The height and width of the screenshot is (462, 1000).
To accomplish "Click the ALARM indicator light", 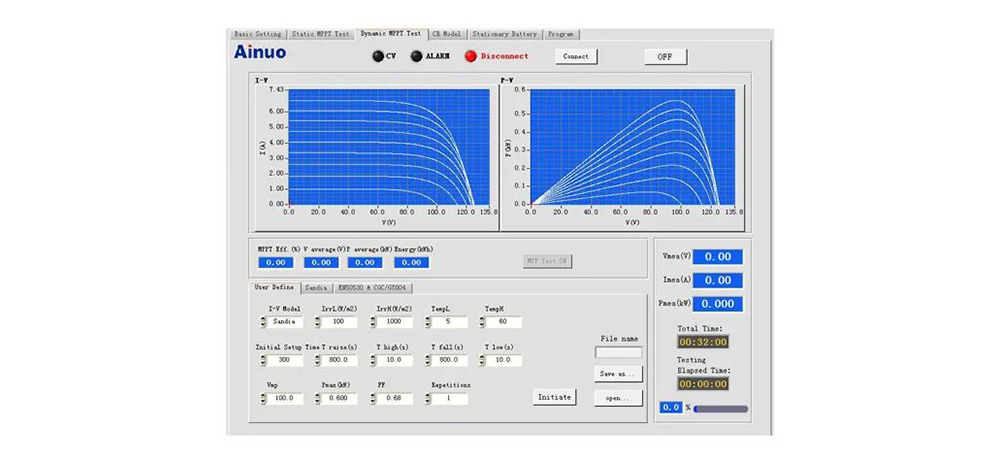I will (416, 57).
